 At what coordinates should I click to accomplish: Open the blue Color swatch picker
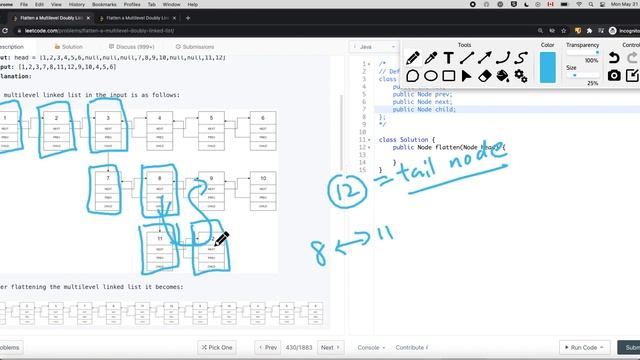[547, 67]
